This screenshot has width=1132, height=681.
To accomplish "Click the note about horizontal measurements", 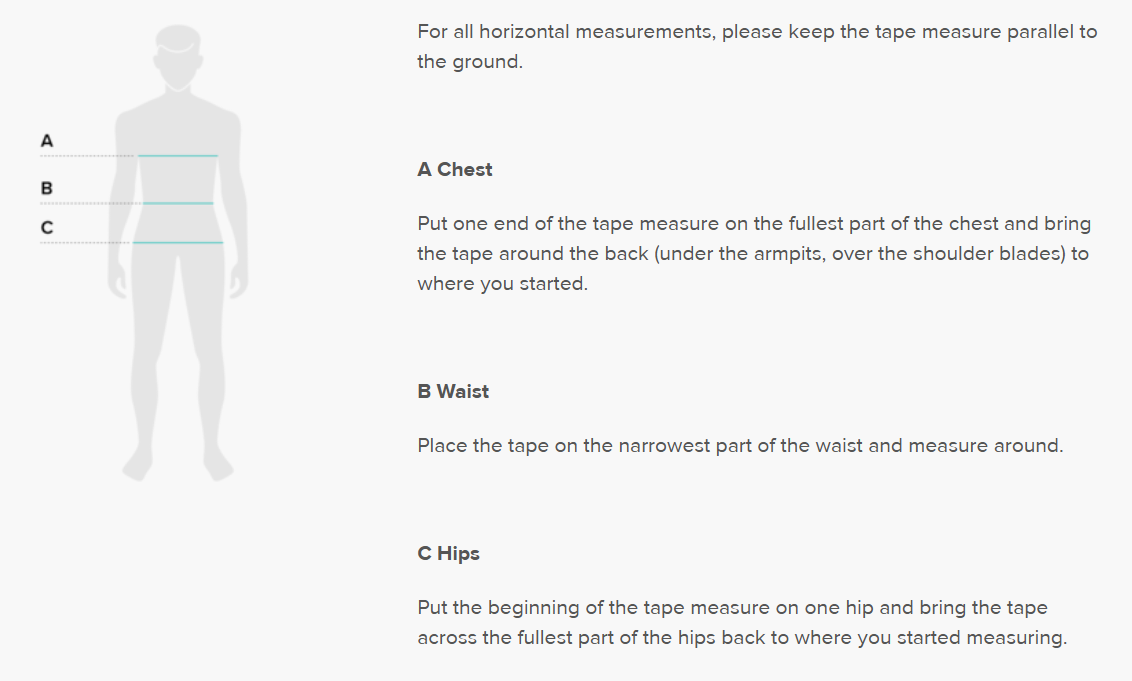I will pos(757,46).
